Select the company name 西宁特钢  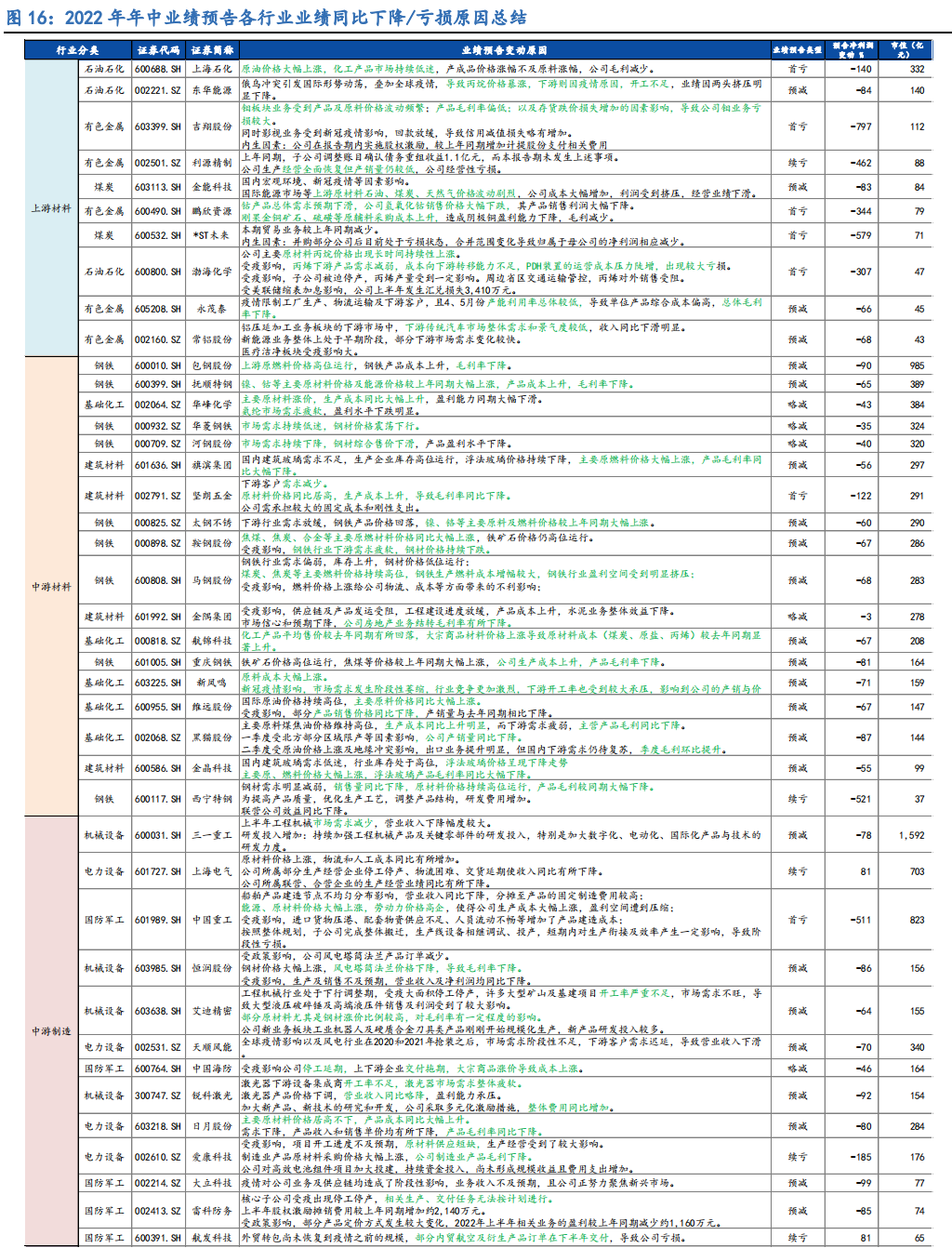click(212, 799)
